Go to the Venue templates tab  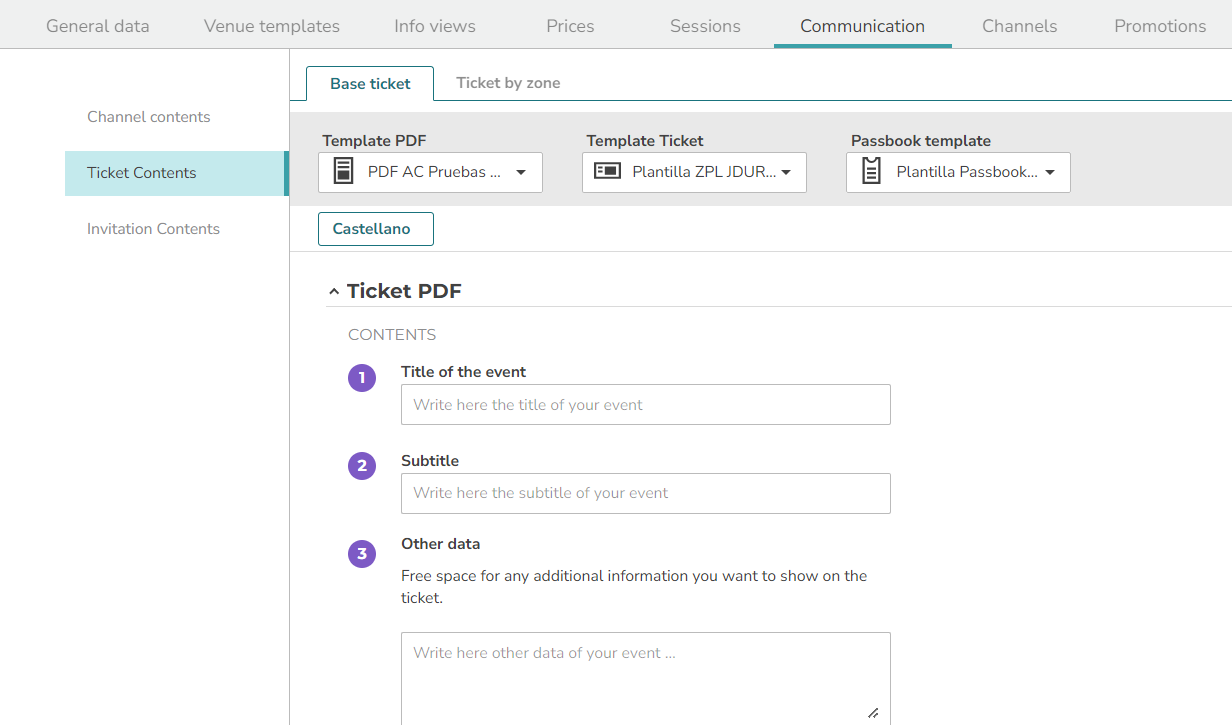click(x=272, y=26)
